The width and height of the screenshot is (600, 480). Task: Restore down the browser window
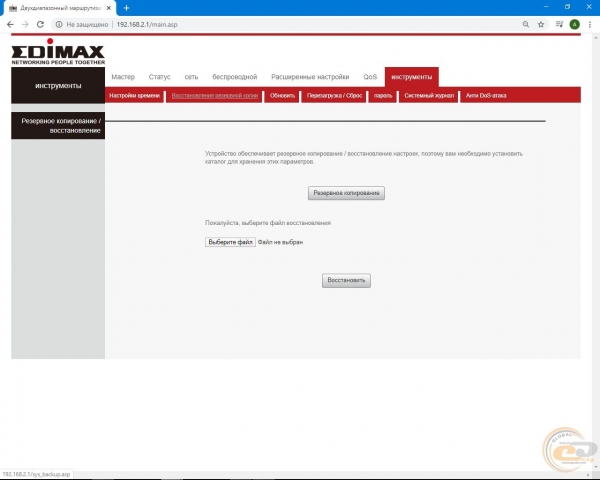pos(567,7)
